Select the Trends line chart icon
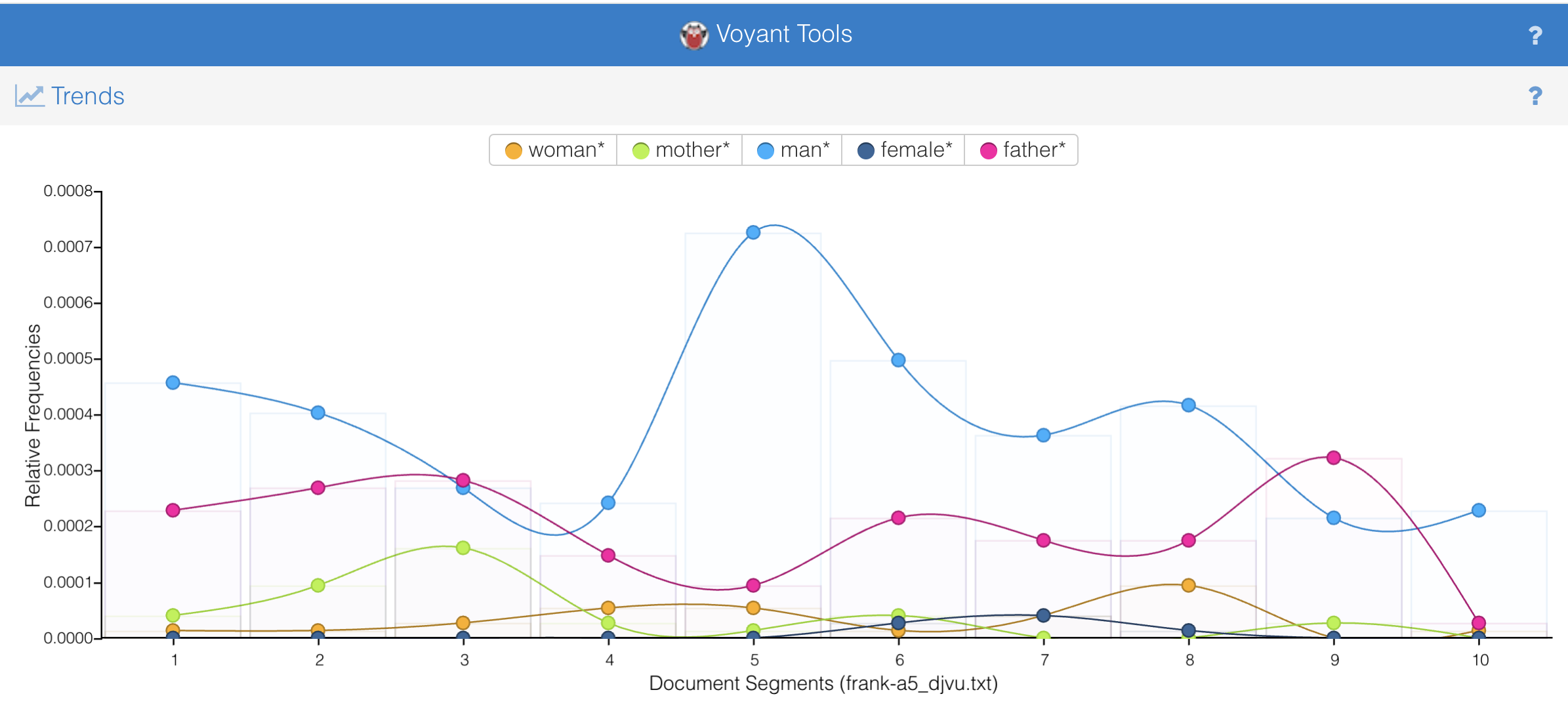 30,95
